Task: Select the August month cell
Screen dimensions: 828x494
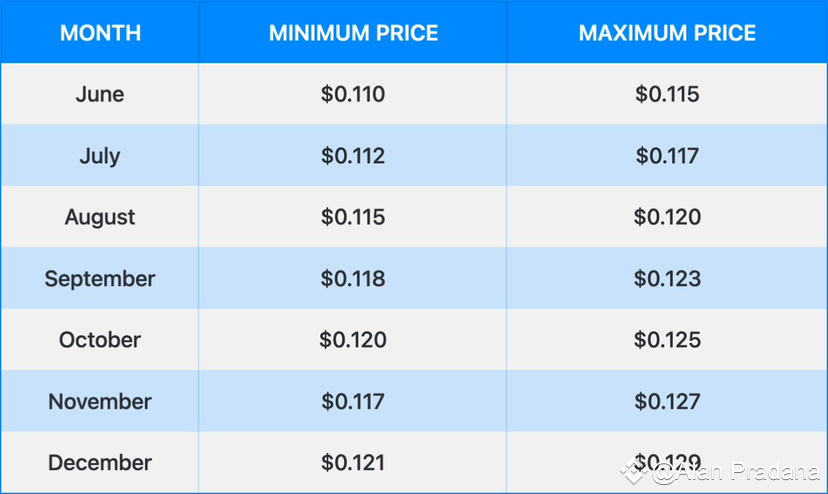Action: tap(100, 217)
